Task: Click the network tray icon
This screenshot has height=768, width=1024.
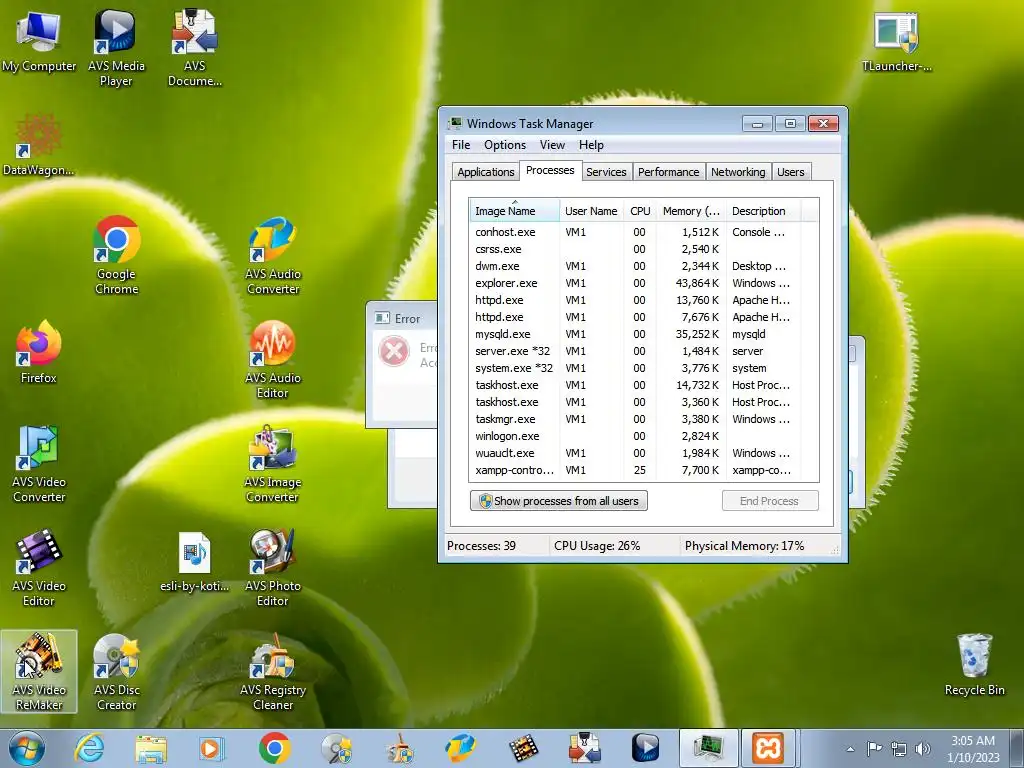Action: point(899,749)
